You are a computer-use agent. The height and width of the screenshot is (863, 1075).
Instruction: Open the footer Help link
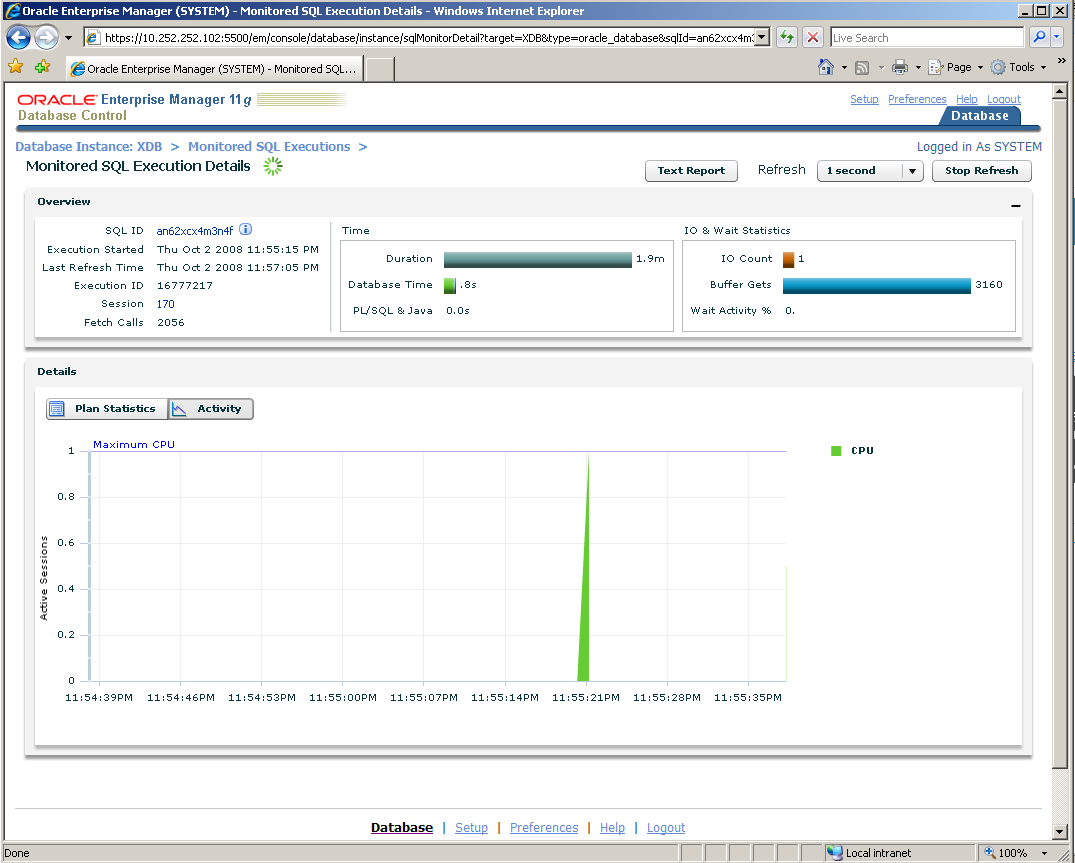[612, 828]
